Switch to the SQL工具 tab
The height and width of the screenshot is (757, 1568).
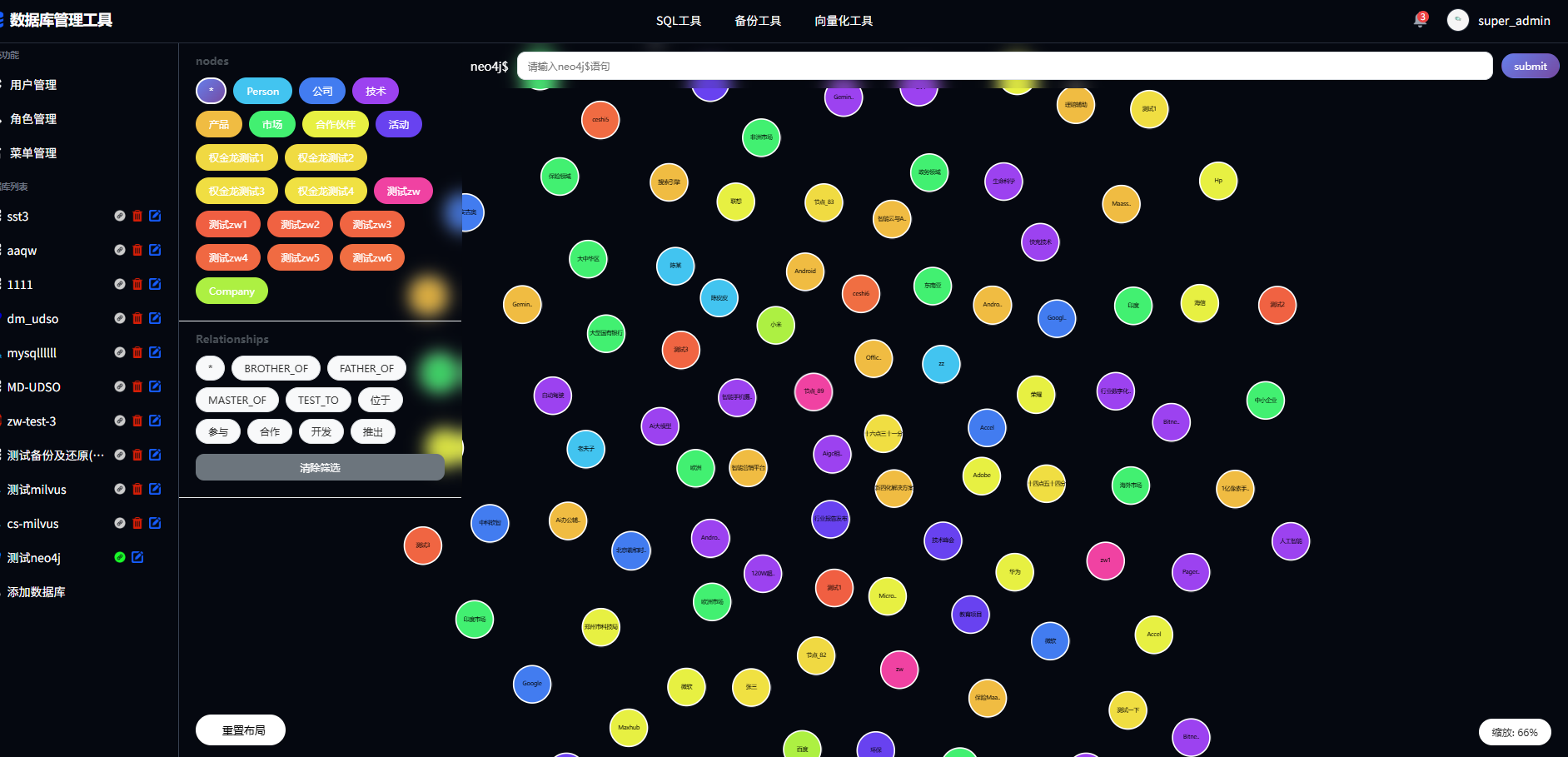click(x=678, y=21)
